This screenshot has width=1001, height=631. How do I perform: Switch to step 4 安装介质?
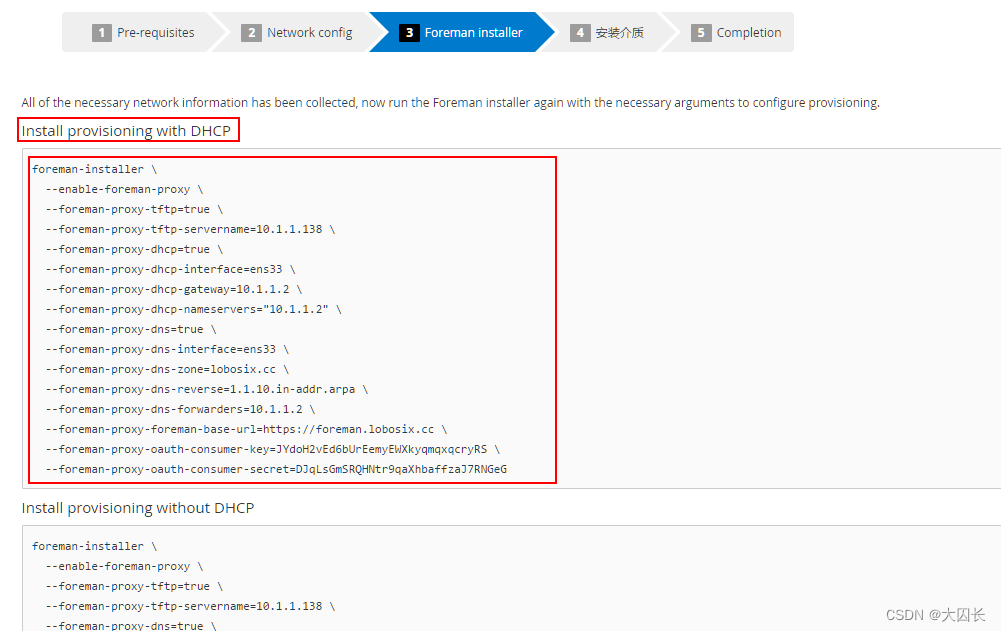pyautogui.click(x=607, y=33)
